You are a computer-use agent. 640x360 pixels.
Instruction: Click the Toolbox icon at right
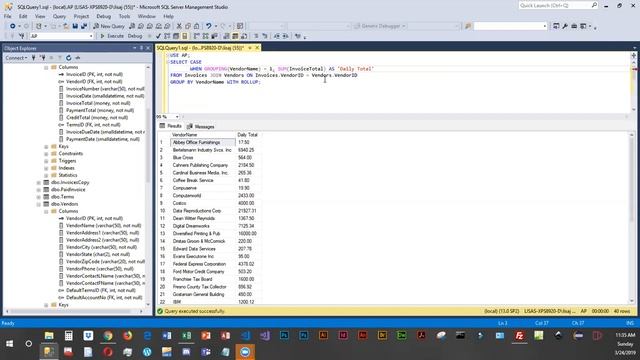[x=574, y=26]
